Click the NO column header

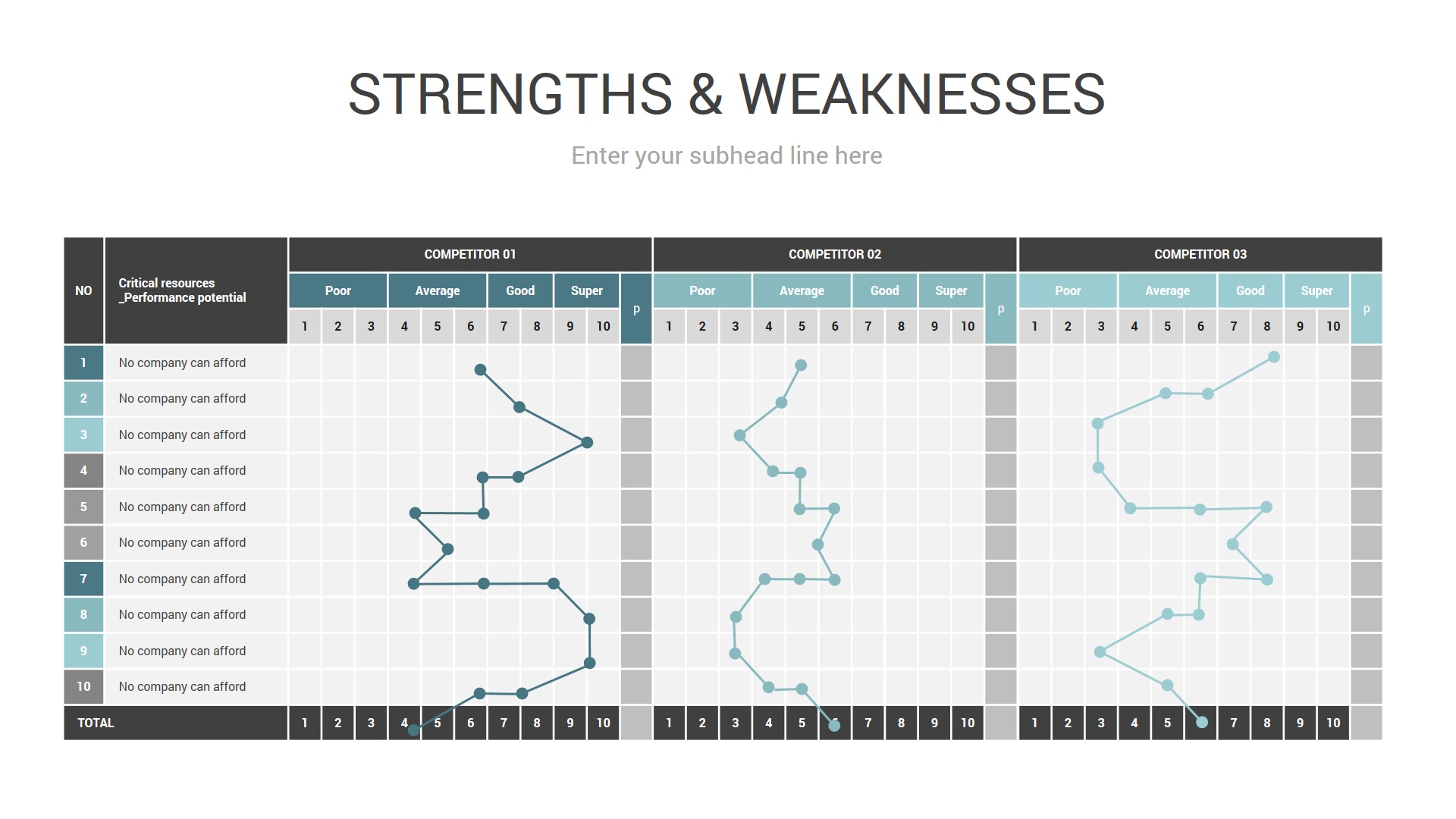click(x=83, y=290)
